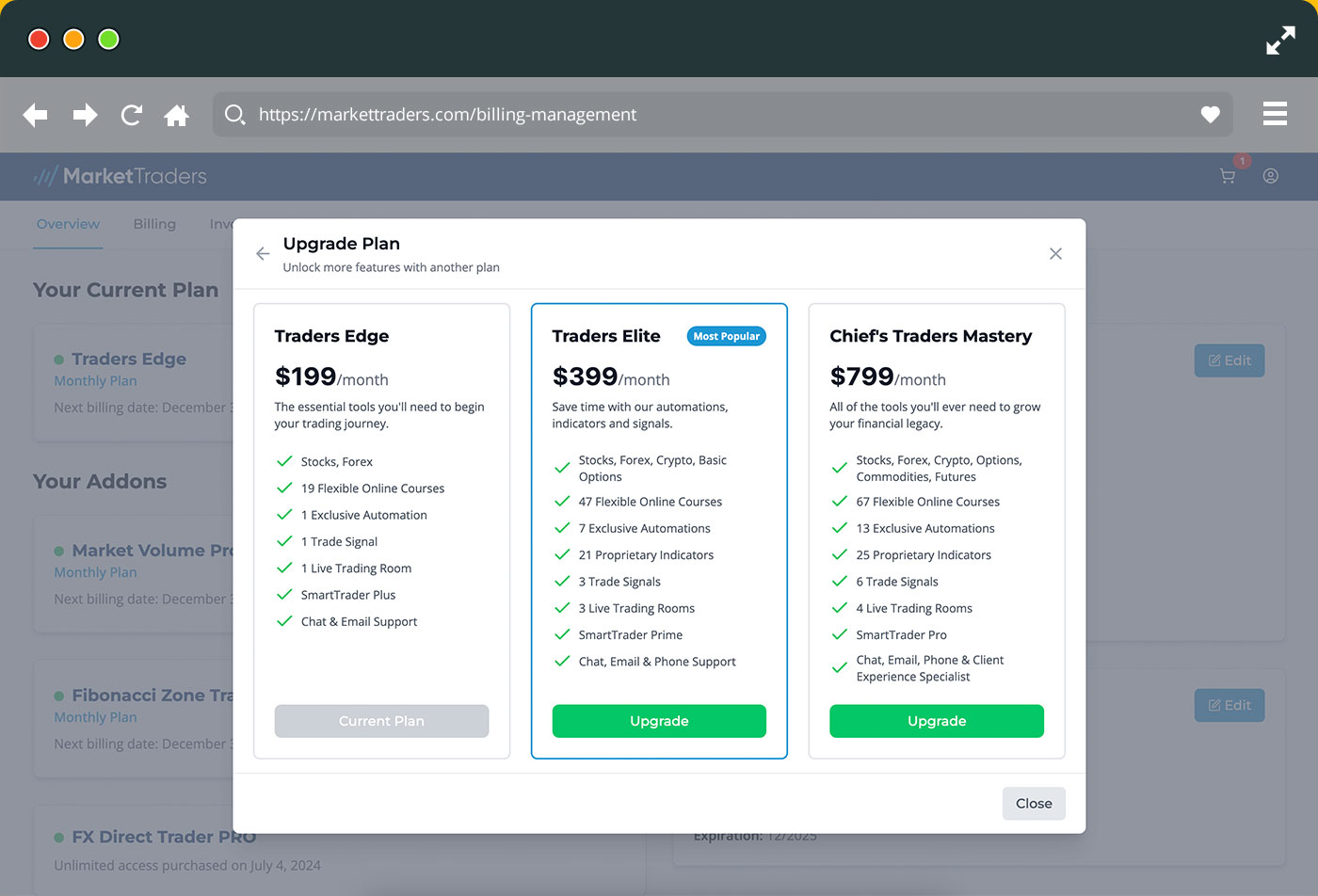Click '67 Flexible Online Courses' feature
Screen dimensions: 1318x896
[928, 502]
